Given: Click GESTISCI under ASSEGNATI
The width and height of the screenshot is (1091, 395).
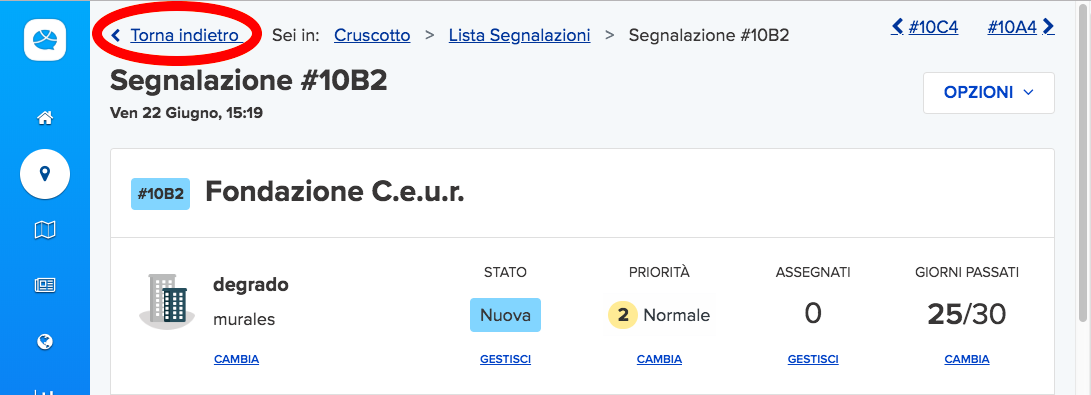Looking at the screenshot, I should [813, 360].
